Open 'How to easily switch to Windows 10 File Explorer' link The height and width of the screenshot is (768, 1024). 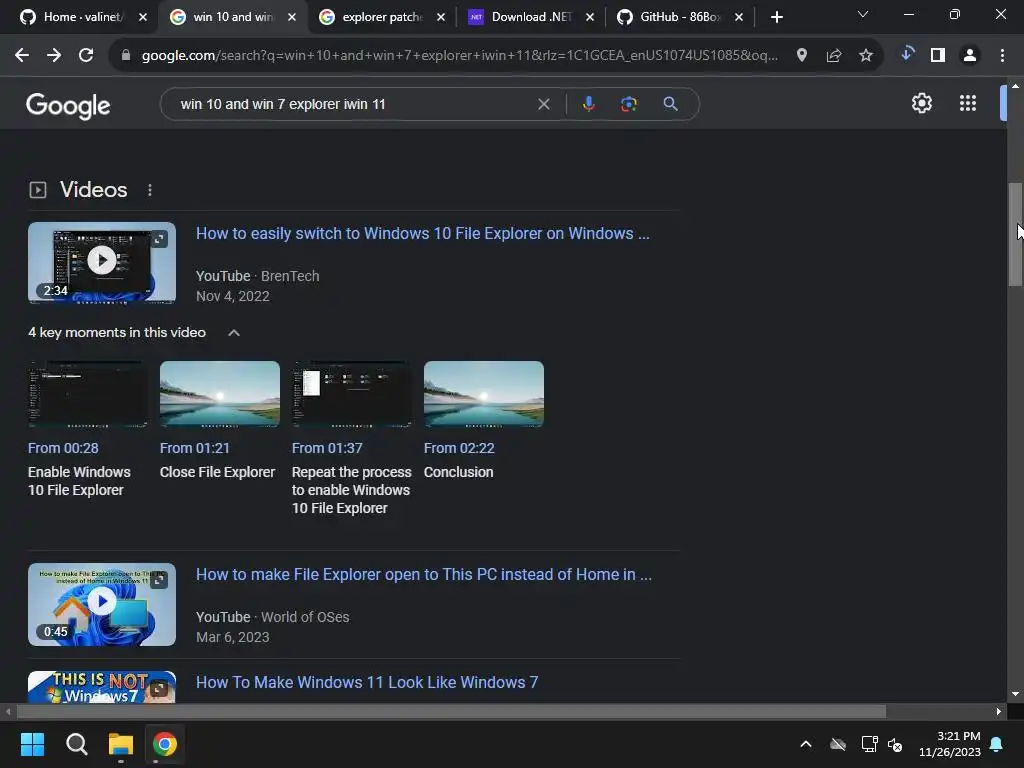tap(423, 234)
